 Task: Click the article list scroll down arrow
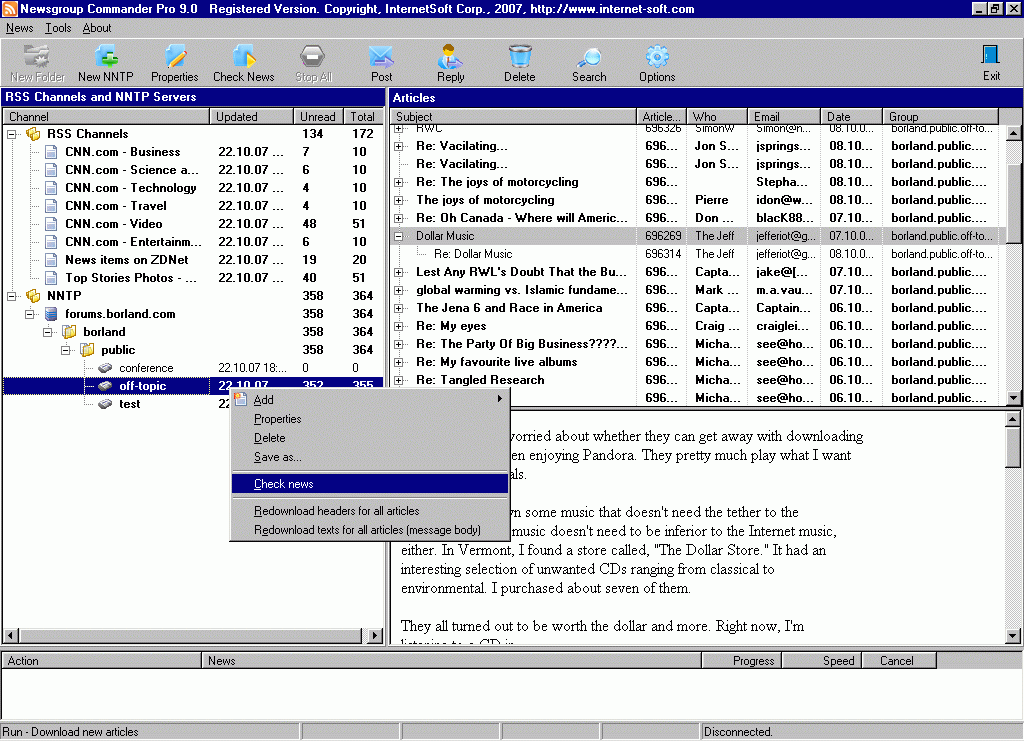click(1013, 398)
